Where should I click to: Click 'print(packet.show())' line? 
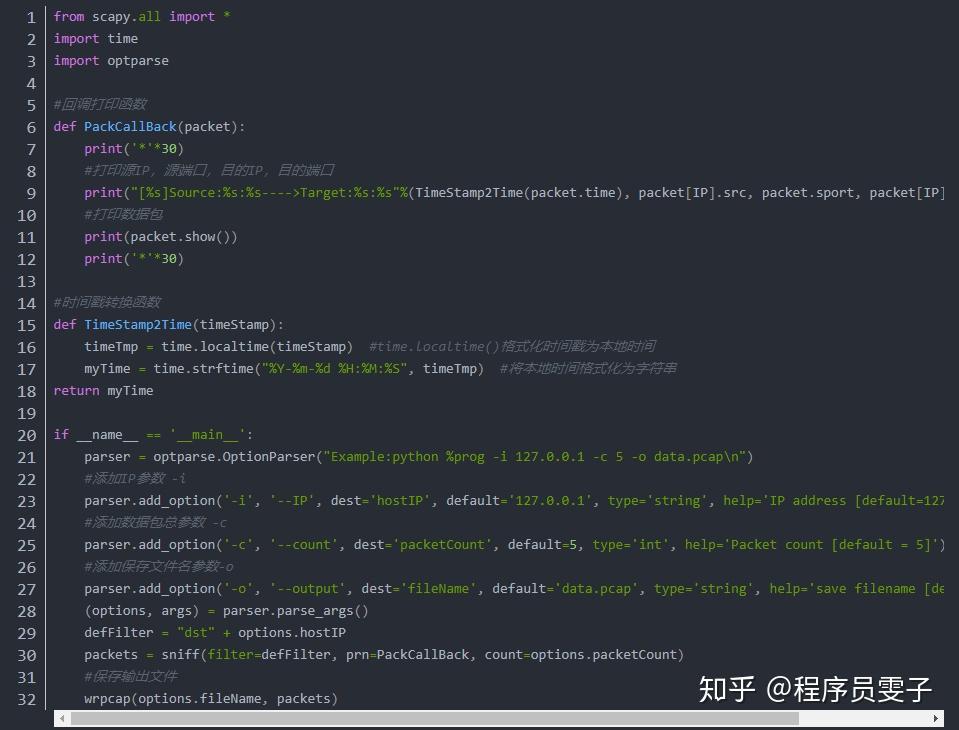tap(160, 237)
